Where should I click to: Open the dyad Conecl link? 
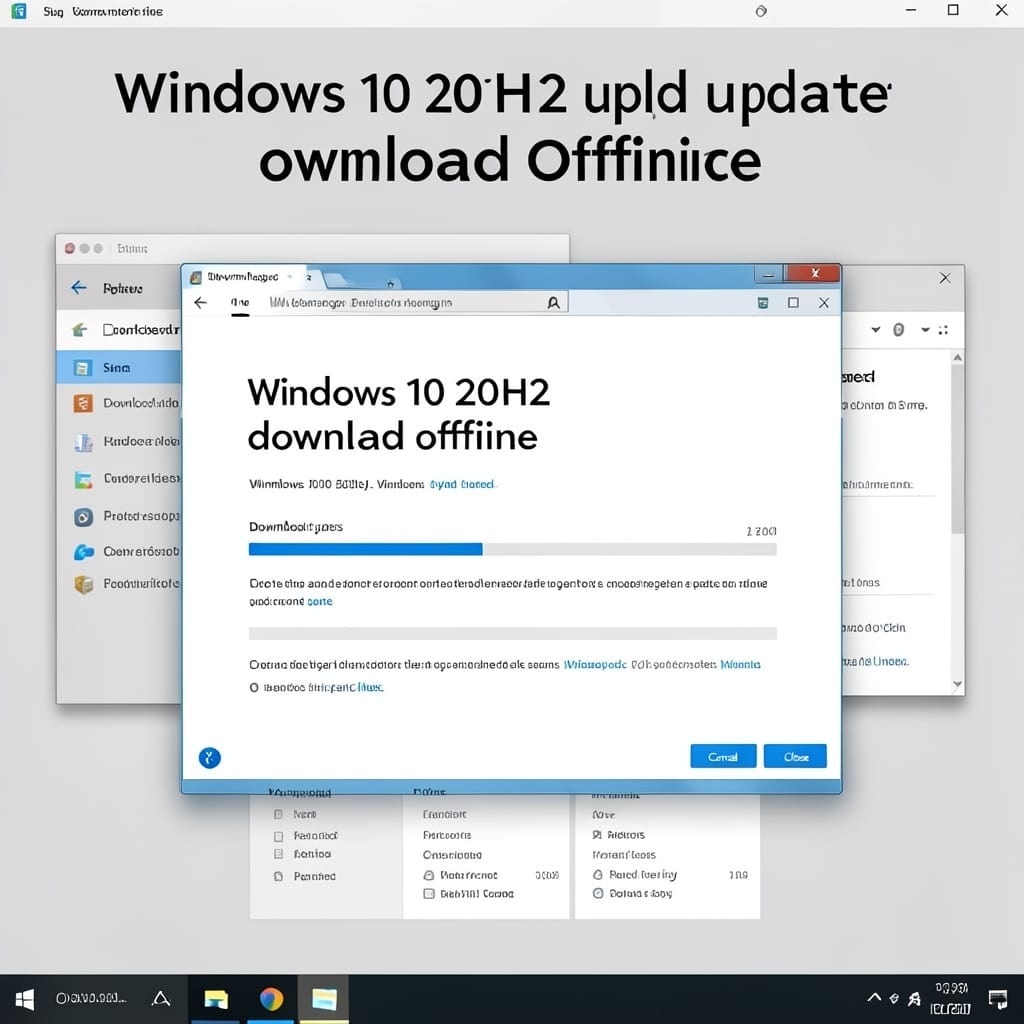pyautogui.click(x=462, y=485)
